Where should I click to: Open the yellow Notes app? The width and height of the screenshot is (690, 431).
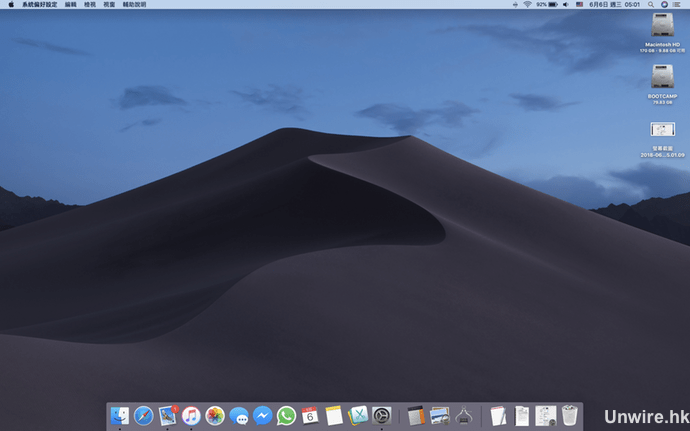point(334,416)
